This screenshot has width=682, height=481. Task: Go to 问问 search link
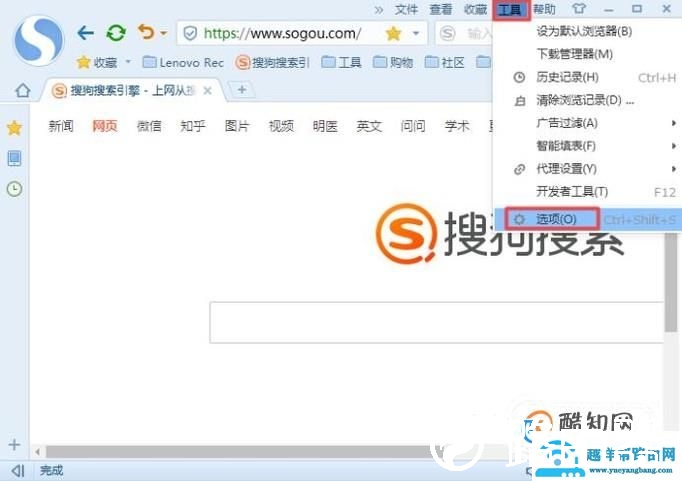(x=413, y=126)
